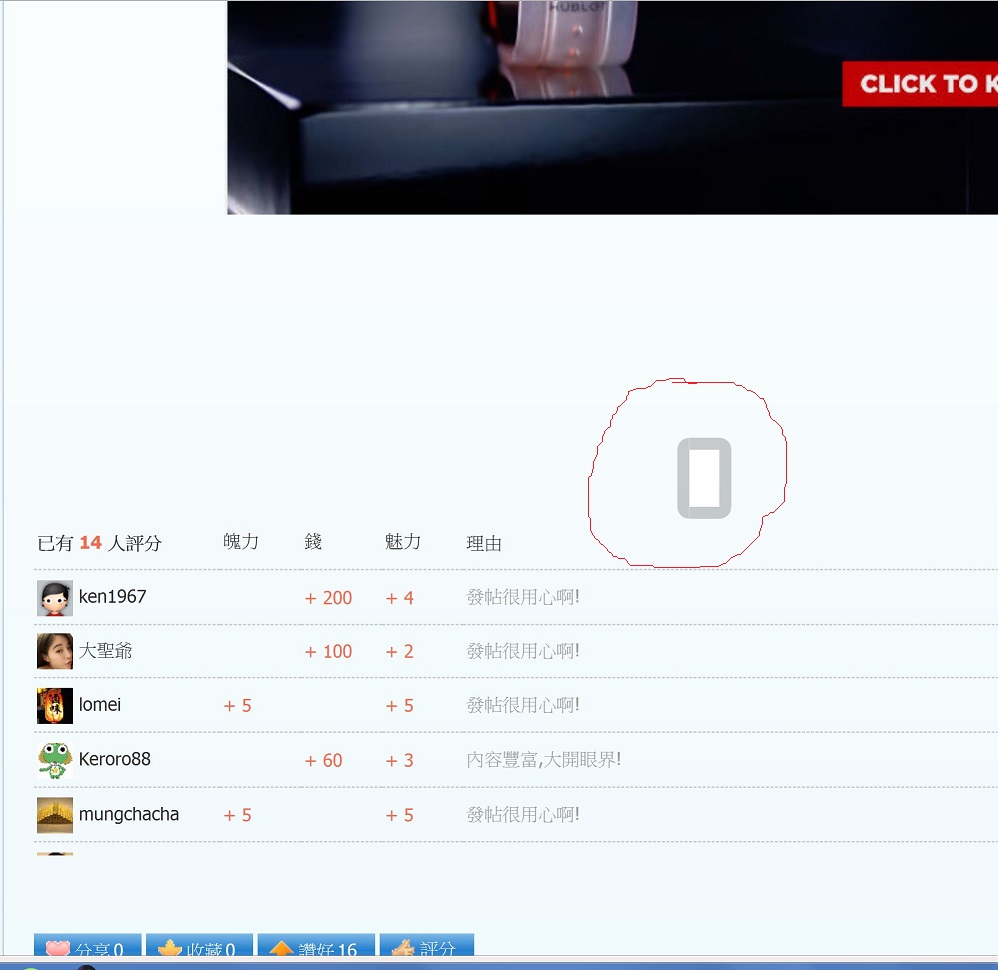
Task: Click the gray rectangle inside the red circle
Action: pyautogui.click(x=704, y=478)
